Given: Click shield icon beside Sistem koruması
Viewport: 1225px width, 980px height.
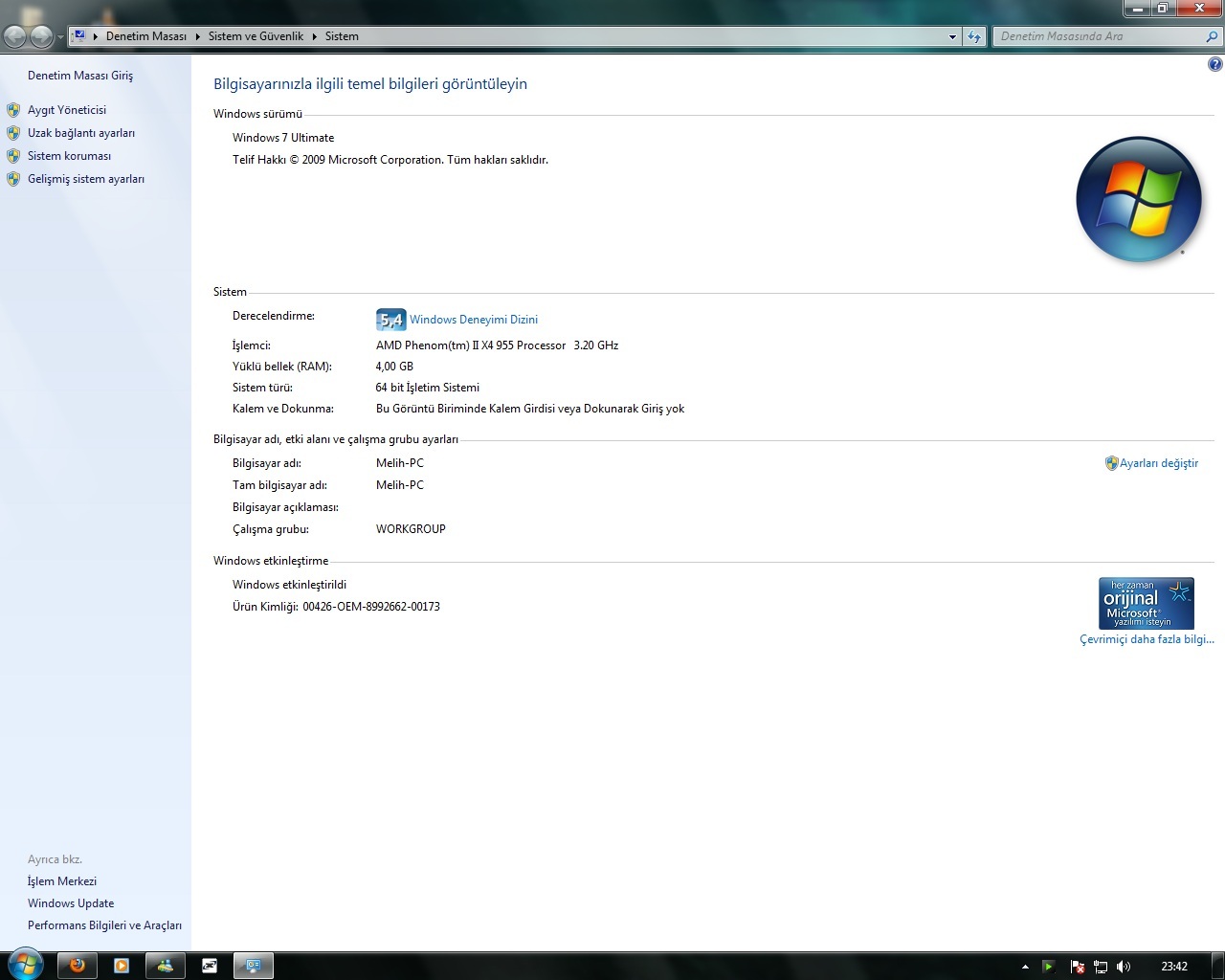Looking at the screenshot, I should (x=13, y=156).
